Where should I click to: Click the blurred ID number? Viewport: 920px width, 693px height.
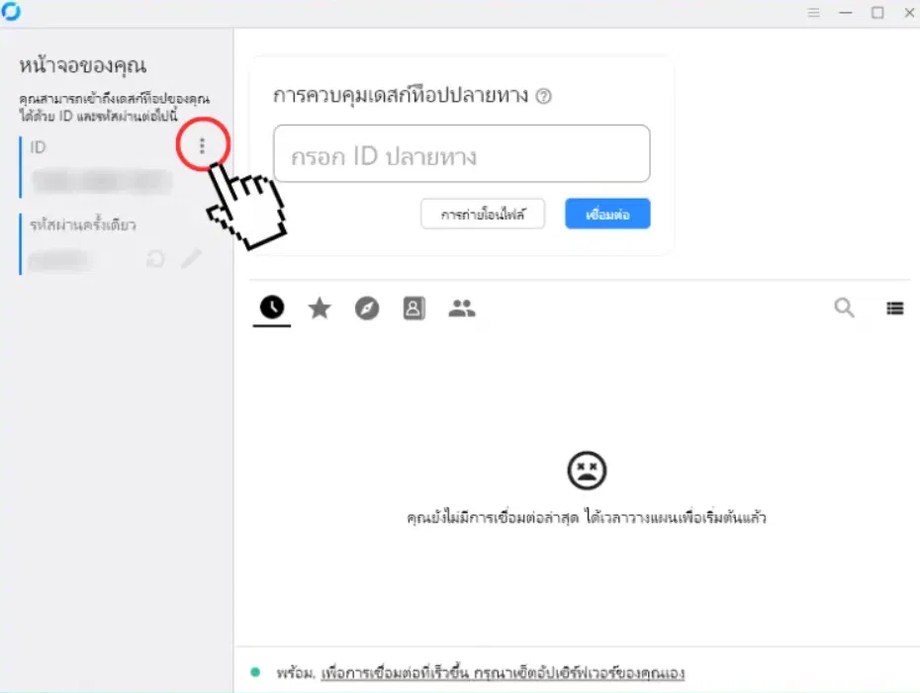coord(102,181)
